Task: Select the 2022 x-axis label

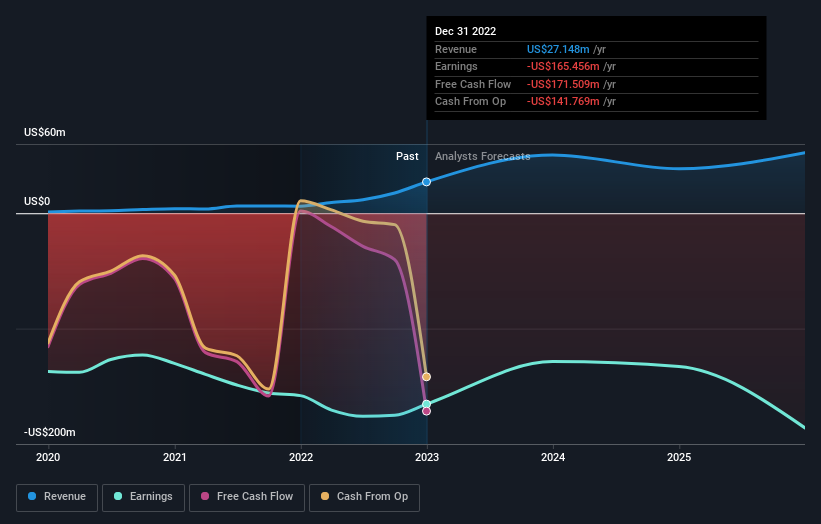Action: pyautogui.click(x=301, y=457)
